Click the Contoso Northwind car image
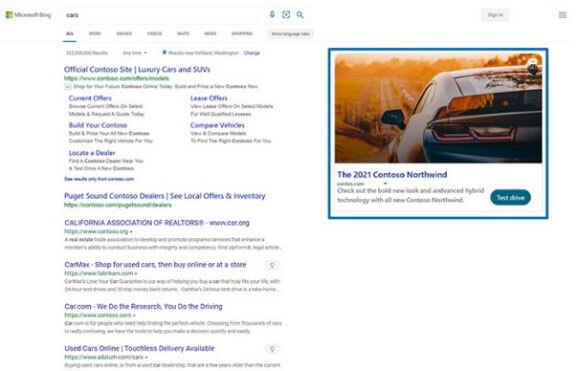This screenshot has width=578, height=371. pos(438,108)
